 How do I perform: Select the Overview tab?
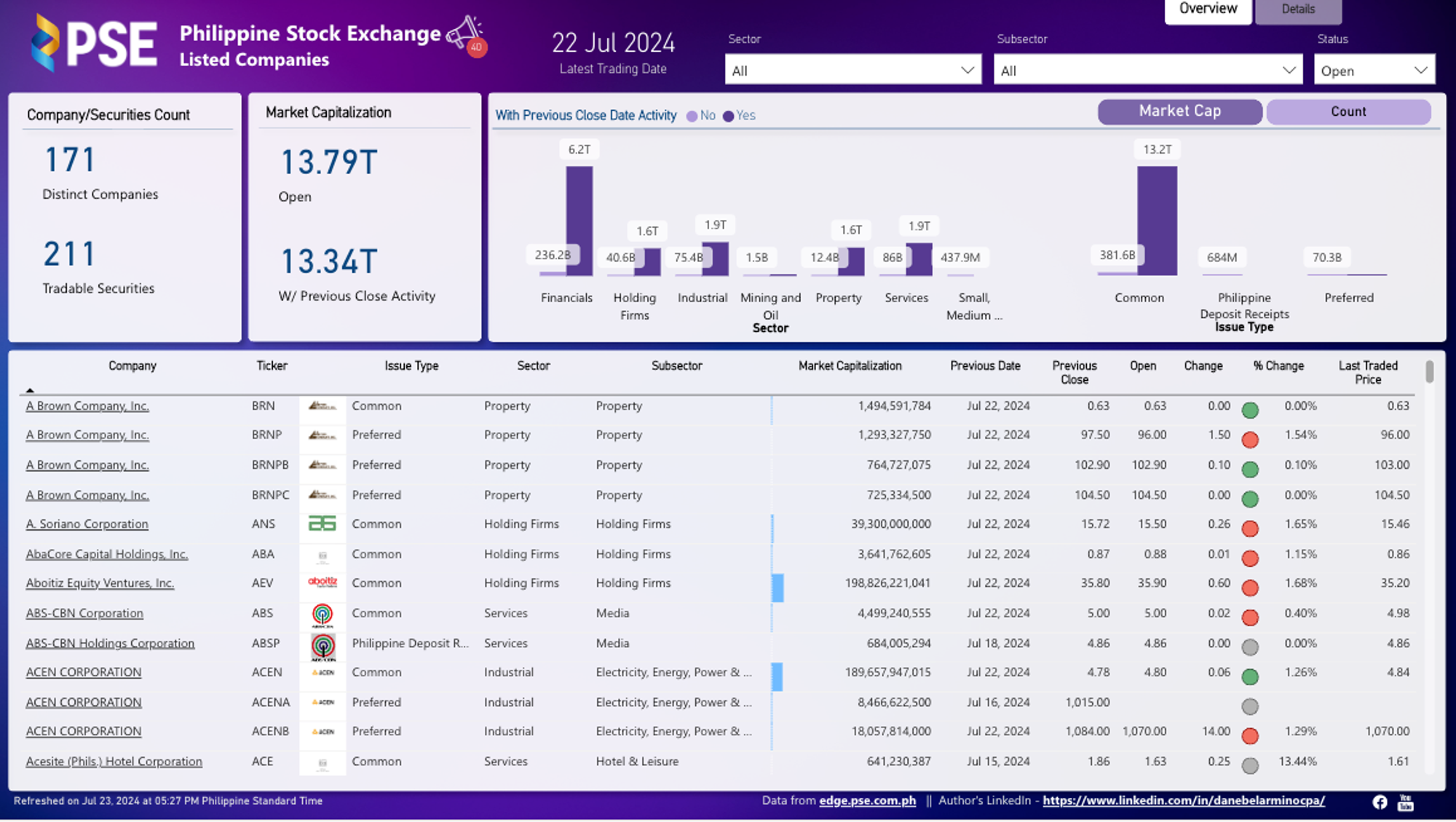(1207, 9)
